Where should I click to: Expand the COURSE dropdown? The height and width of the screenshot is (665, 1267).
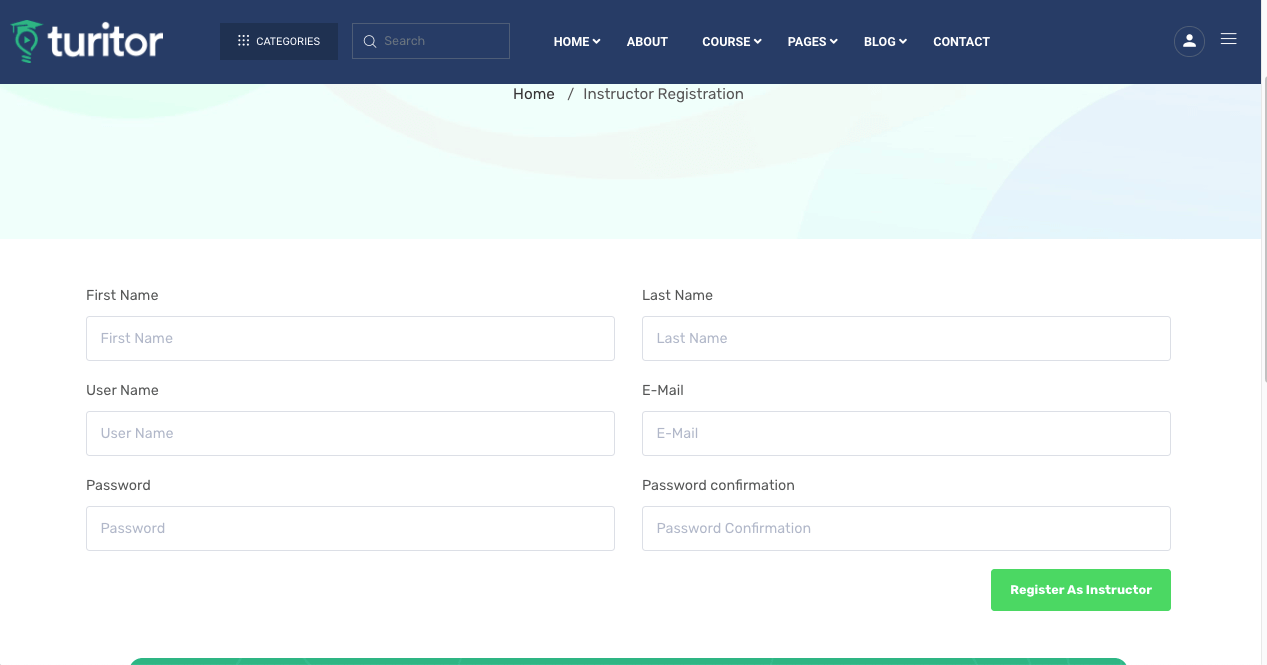[x=731, y=42]
